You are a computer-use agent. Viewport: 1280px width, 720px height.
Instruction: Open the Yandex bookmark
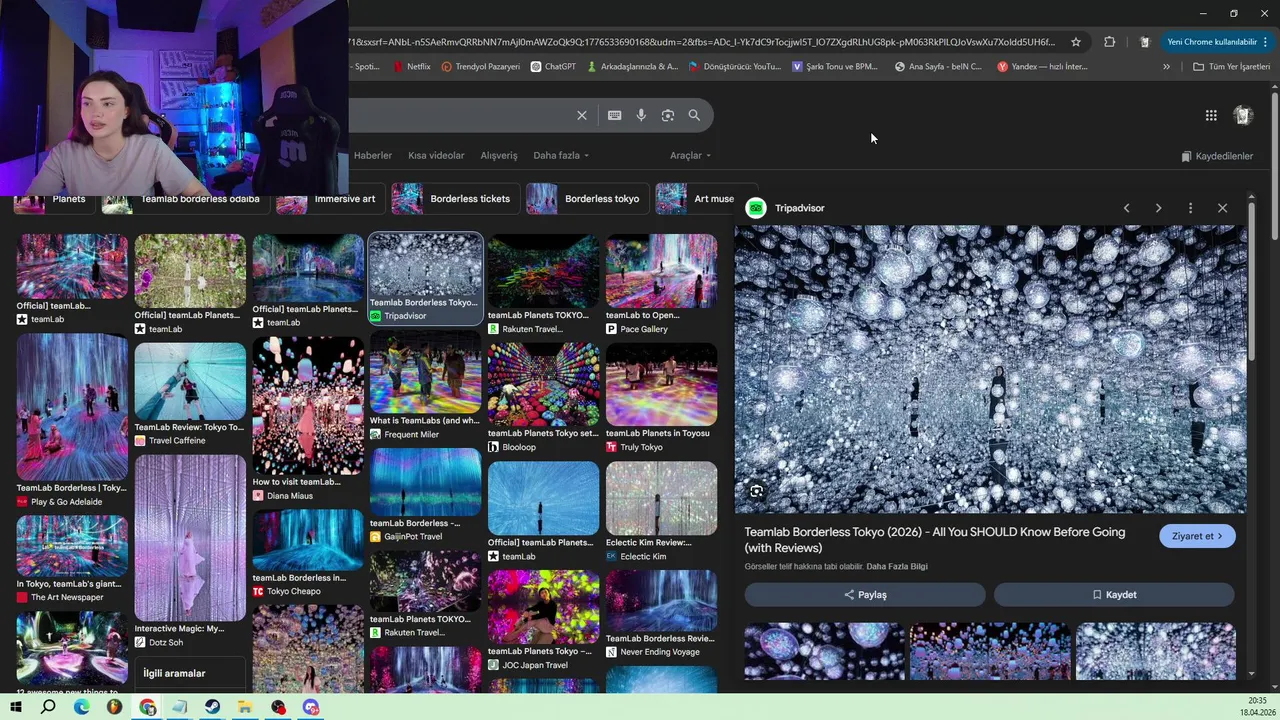(1042, 67)
